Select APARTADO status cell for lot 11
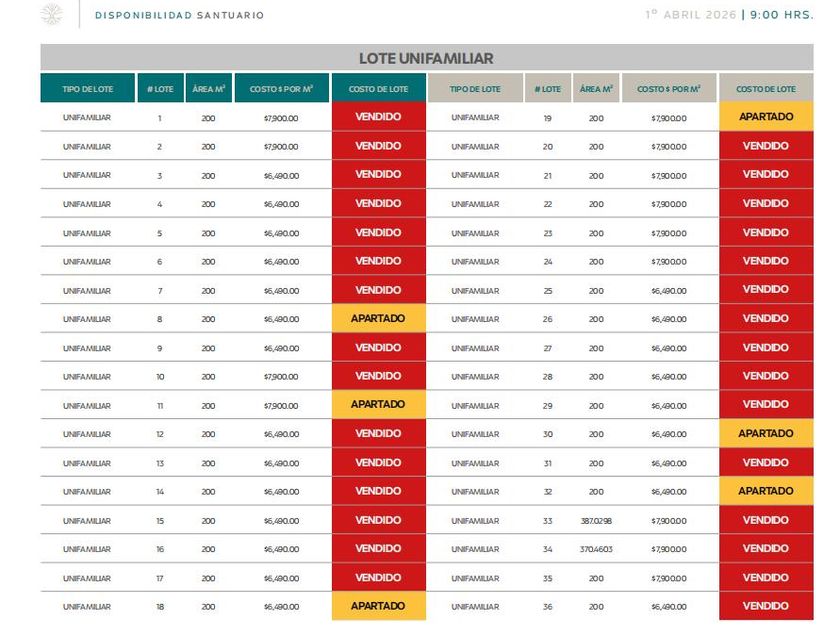The height and width of the screenshot is (630, 840). pyautogui.click(x=379, y=404)
